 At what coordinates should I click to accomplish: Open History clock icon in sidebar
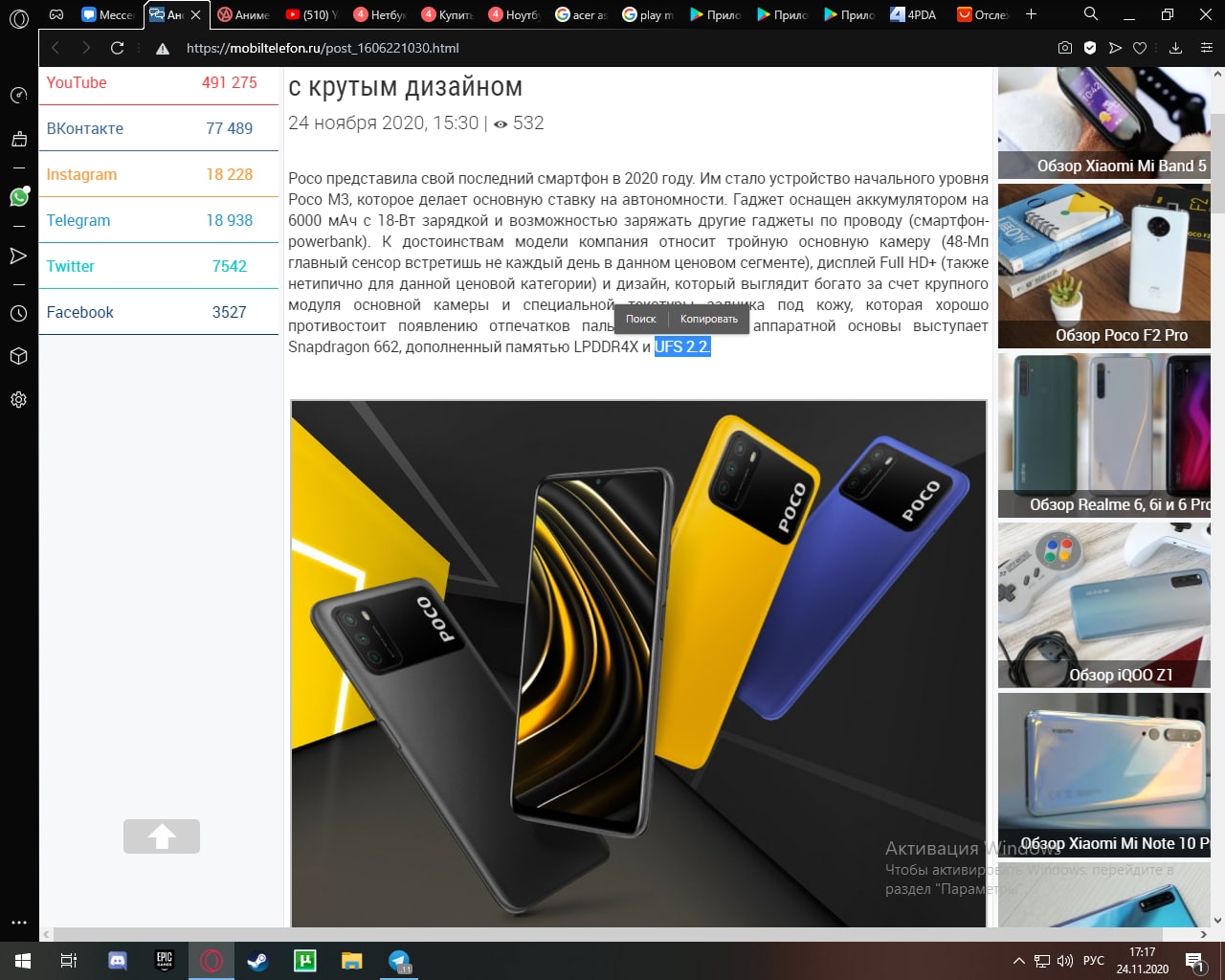point(18,313)
